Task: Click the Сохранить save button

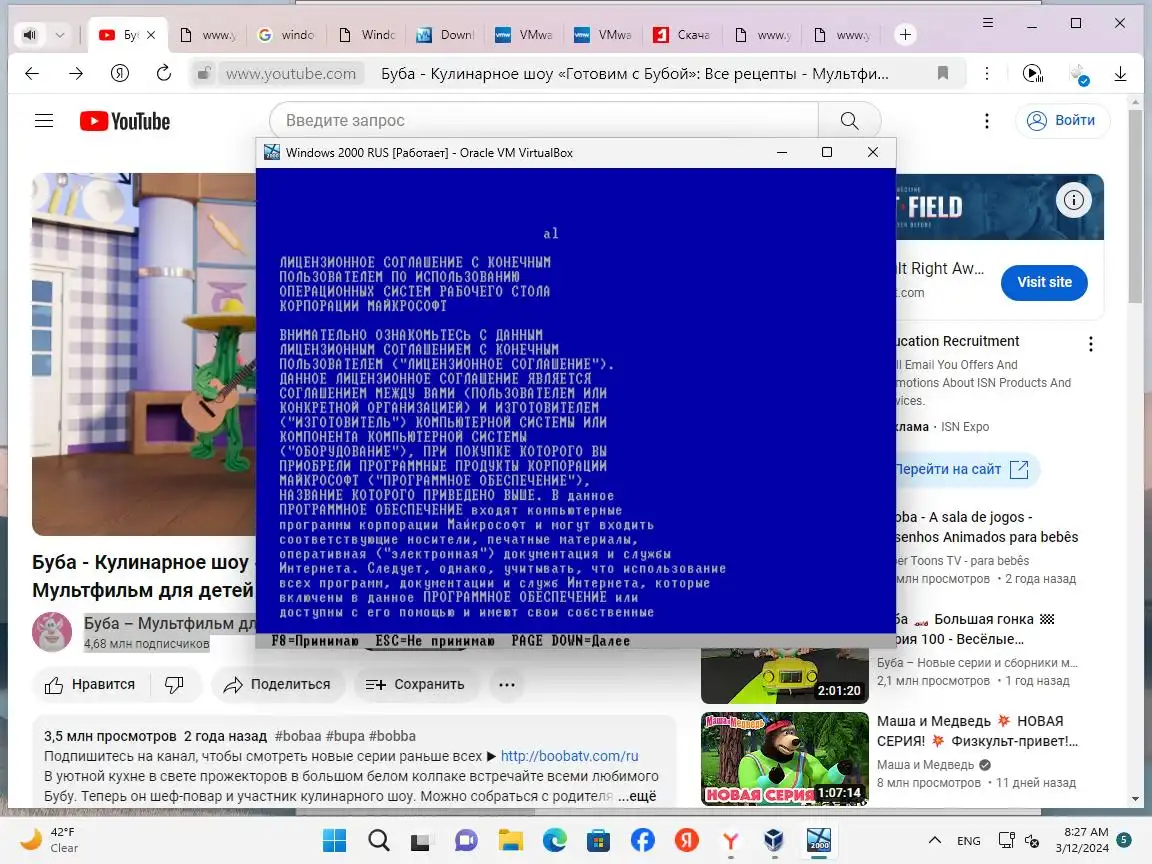Action: click(417, 685)
